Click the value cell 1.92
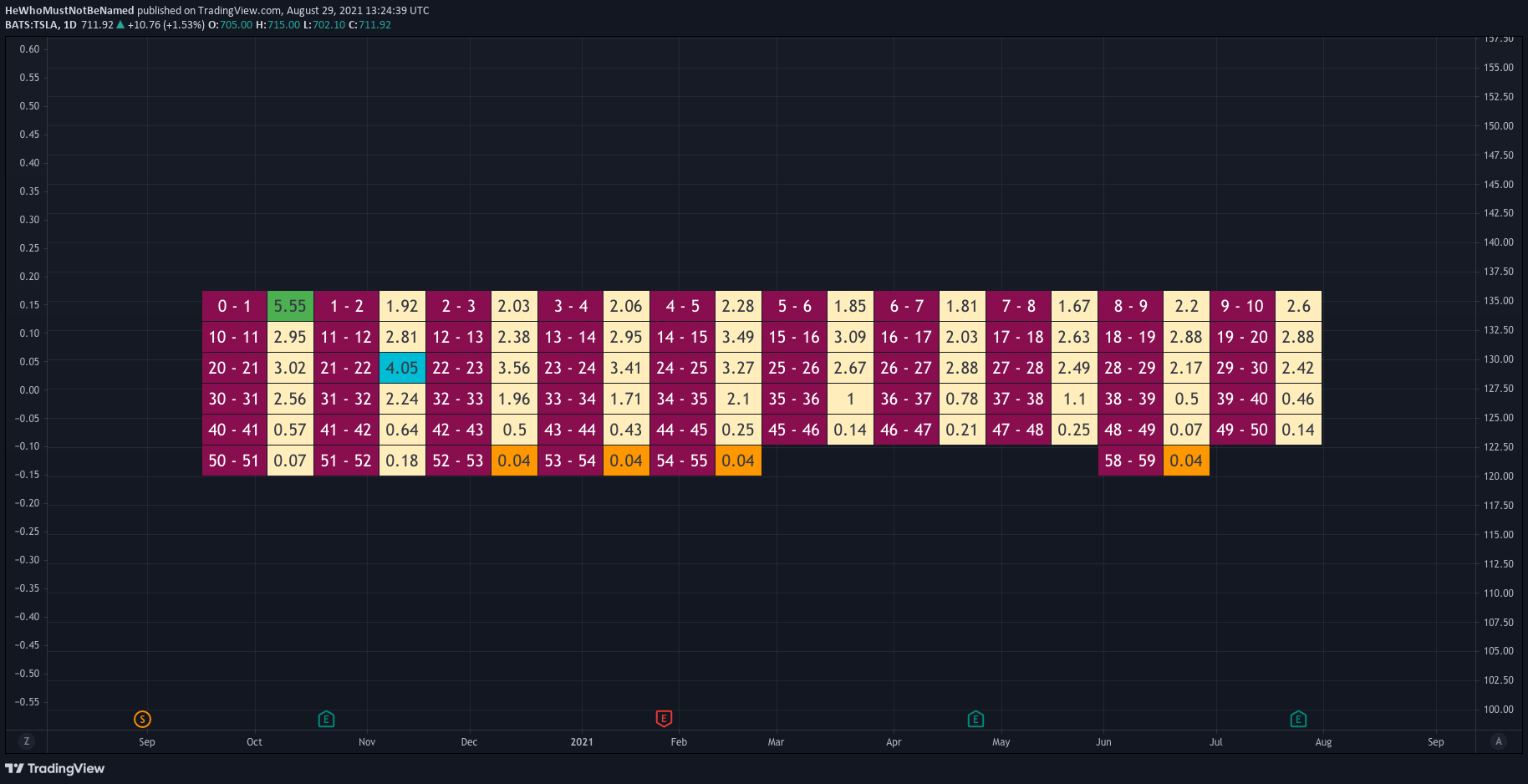1528x784 pixels. 402,306
